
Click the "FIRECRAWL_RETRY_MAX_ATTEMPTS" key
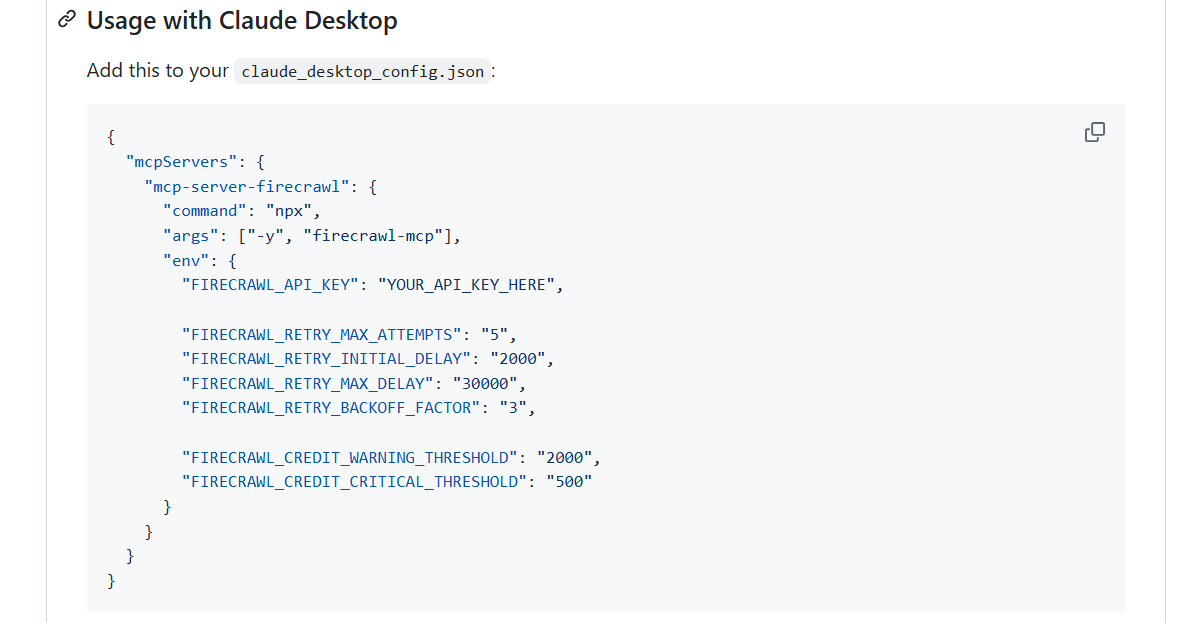321,335
